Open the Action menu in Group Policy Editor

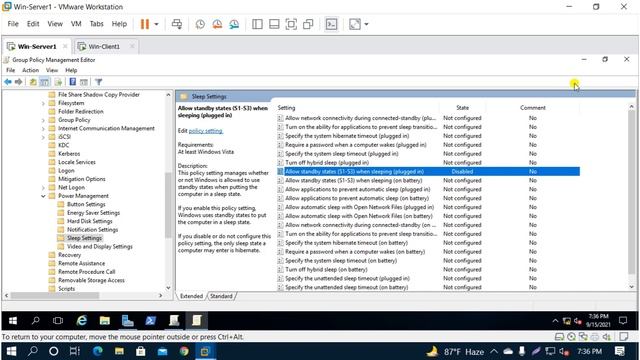31,70
